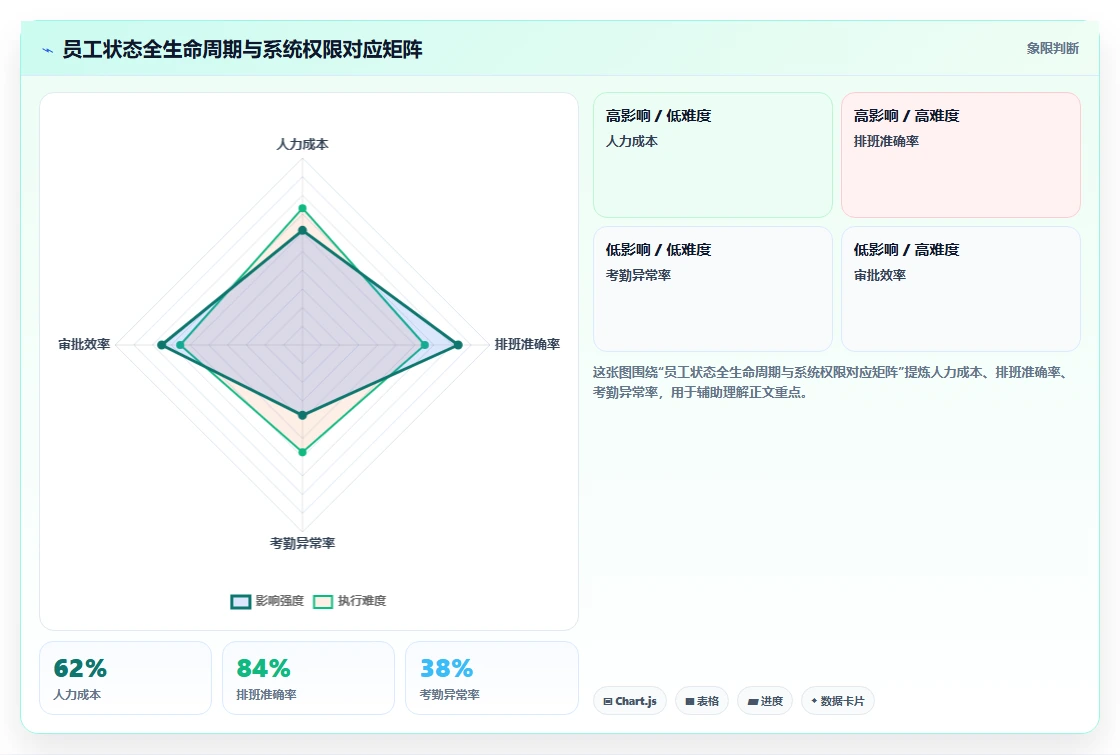1120x755 pixels.
Task: Click the 排班准确率 radar axis label
Action: click(x=527, y=344)
